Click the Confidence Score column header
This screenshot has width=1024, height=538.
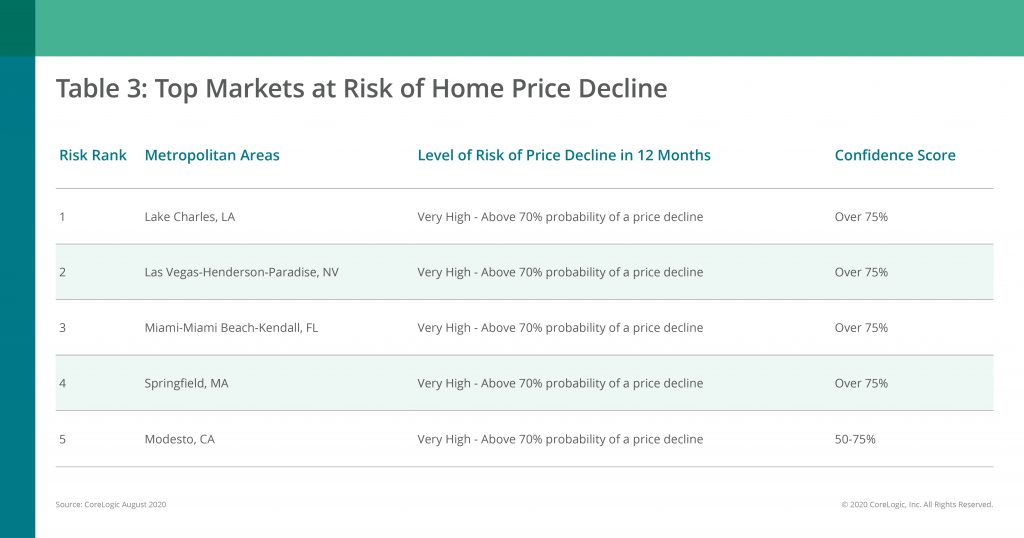[x=895, y=155]
